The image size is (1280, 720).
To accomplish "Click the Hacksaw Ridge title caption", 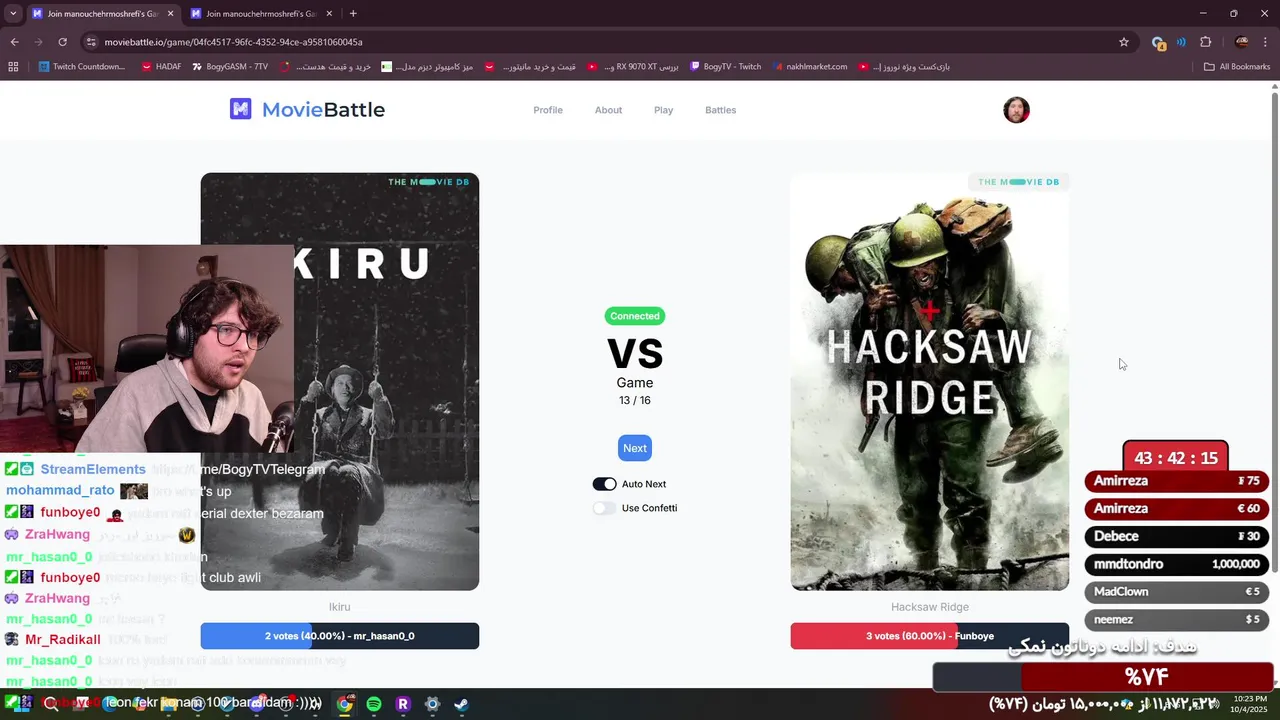I will (x=930, y=607).
